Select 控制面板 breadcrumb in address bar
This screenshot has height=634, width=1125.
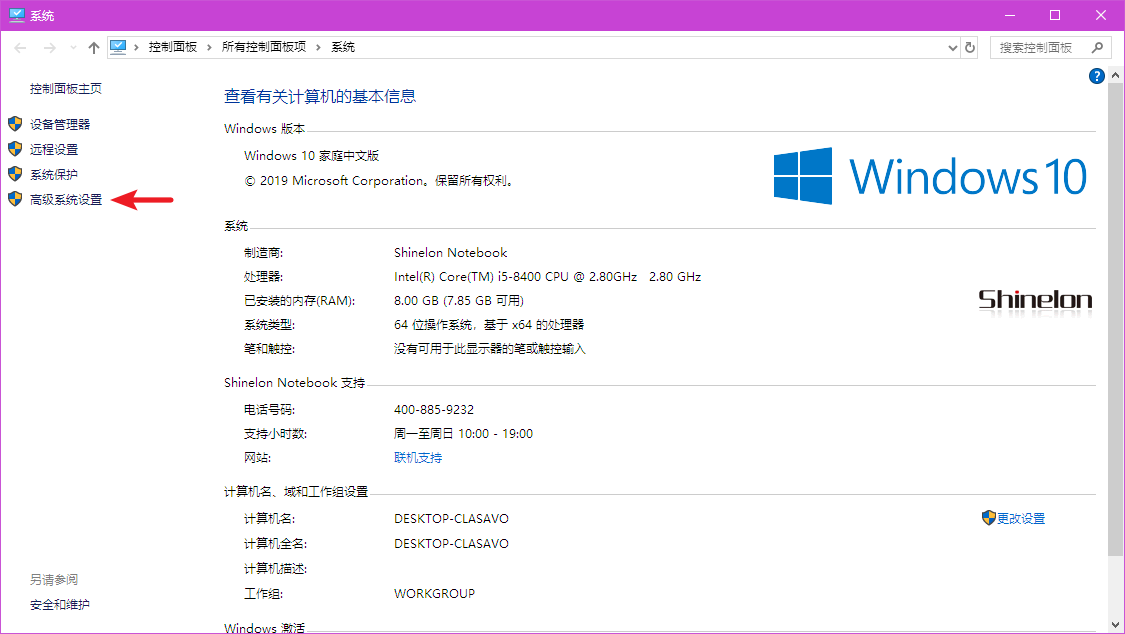click(x=173, y=47)
